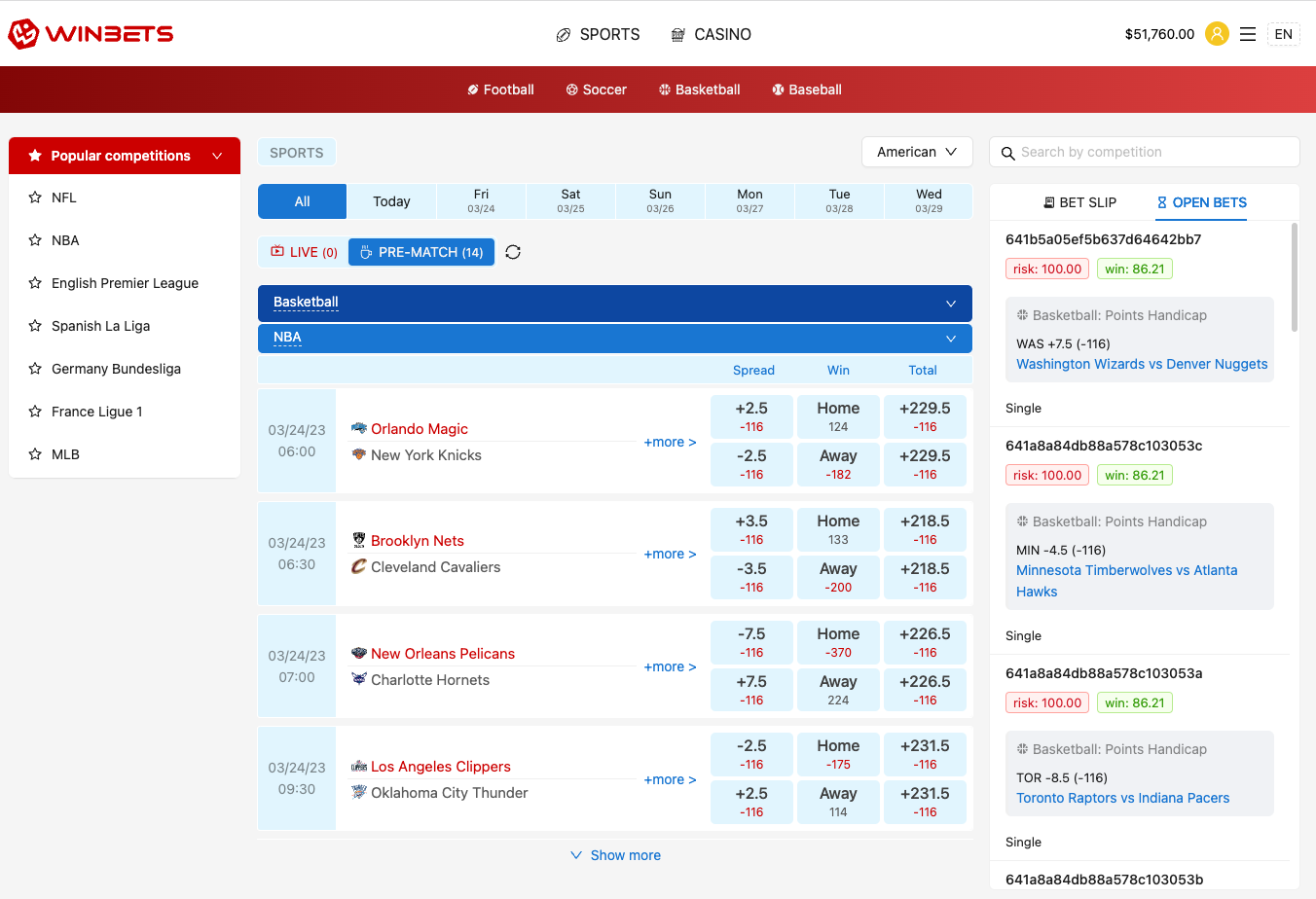Bet Home -370 on New Orleans Pelicans
Image resolution: width=1316 pixels, height=899 pixels.
[x=838, y=642]
